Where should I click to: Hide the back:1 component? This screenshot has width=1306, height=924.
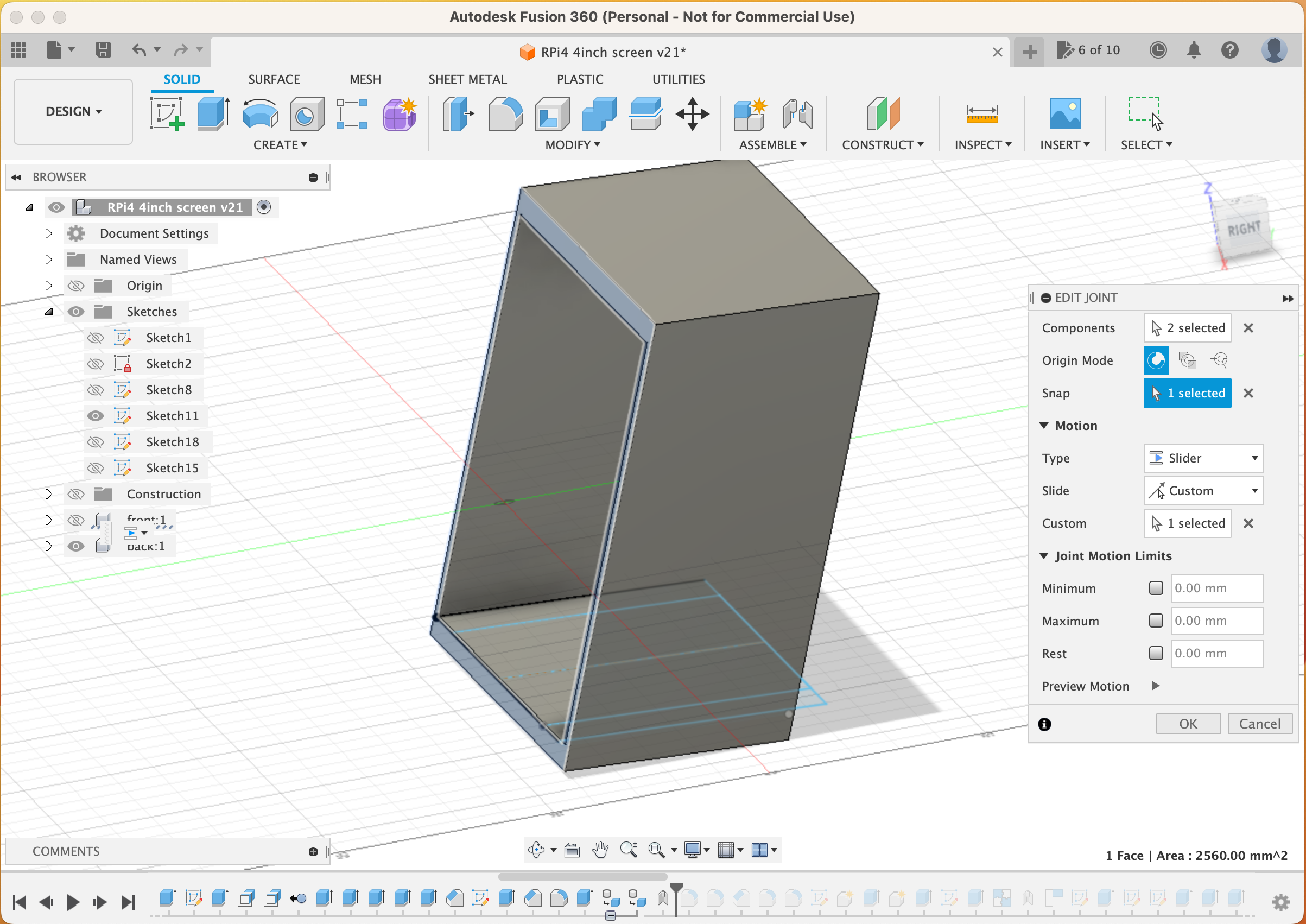[x=75, y=546]
